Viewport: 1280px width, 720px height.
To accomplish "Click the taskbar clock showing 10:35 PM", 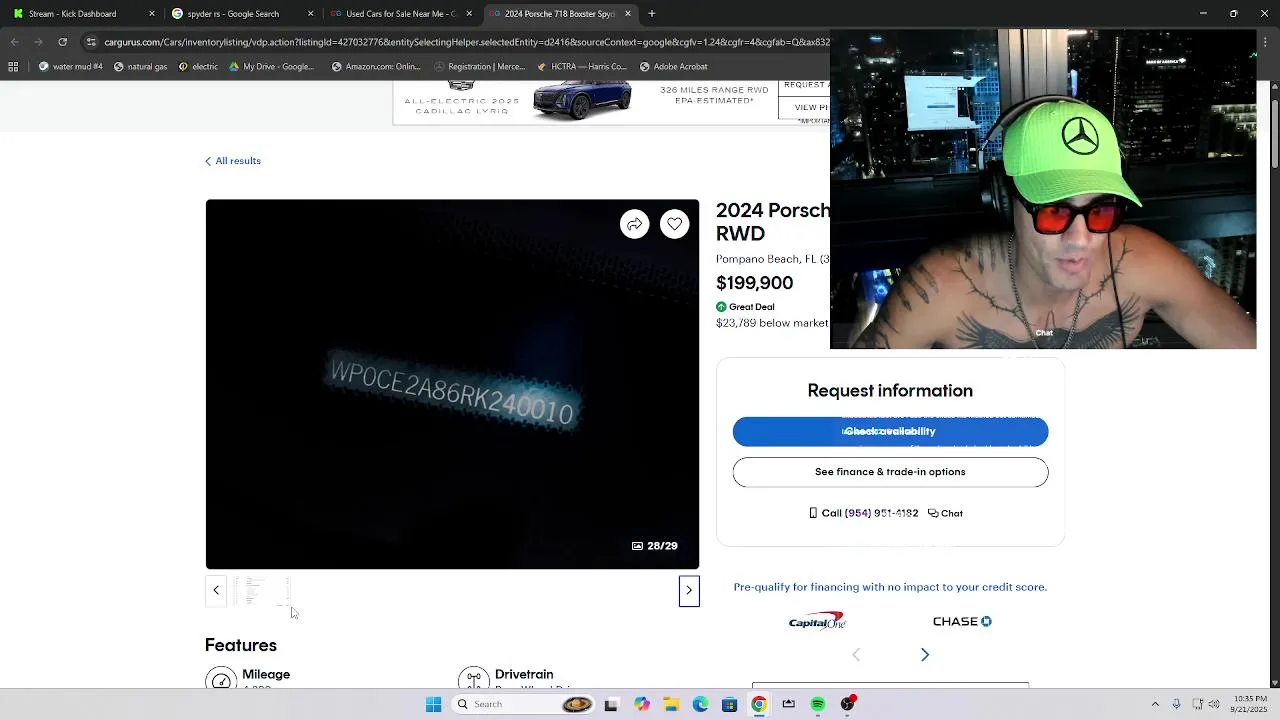I will [1250, 704].
